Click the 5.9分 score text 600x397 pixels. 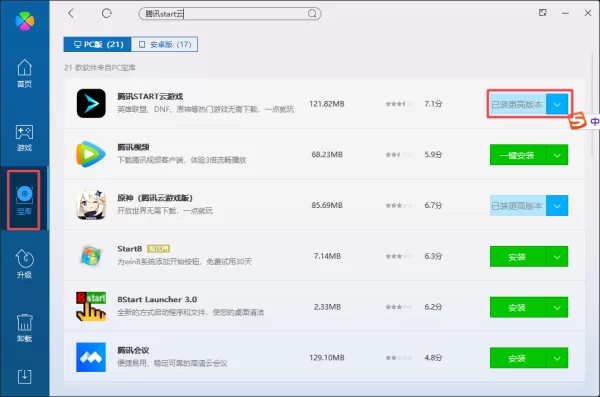pos(433,154)
